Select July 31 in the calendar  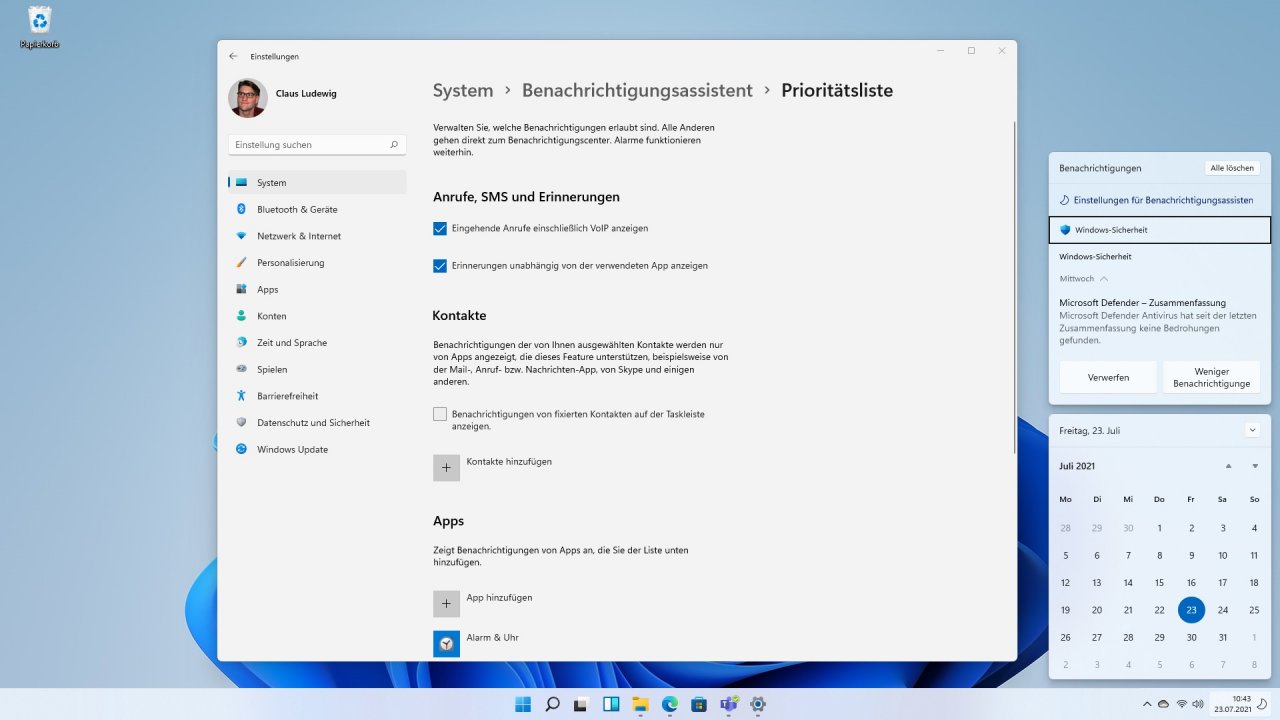[x=1223, y=637]
